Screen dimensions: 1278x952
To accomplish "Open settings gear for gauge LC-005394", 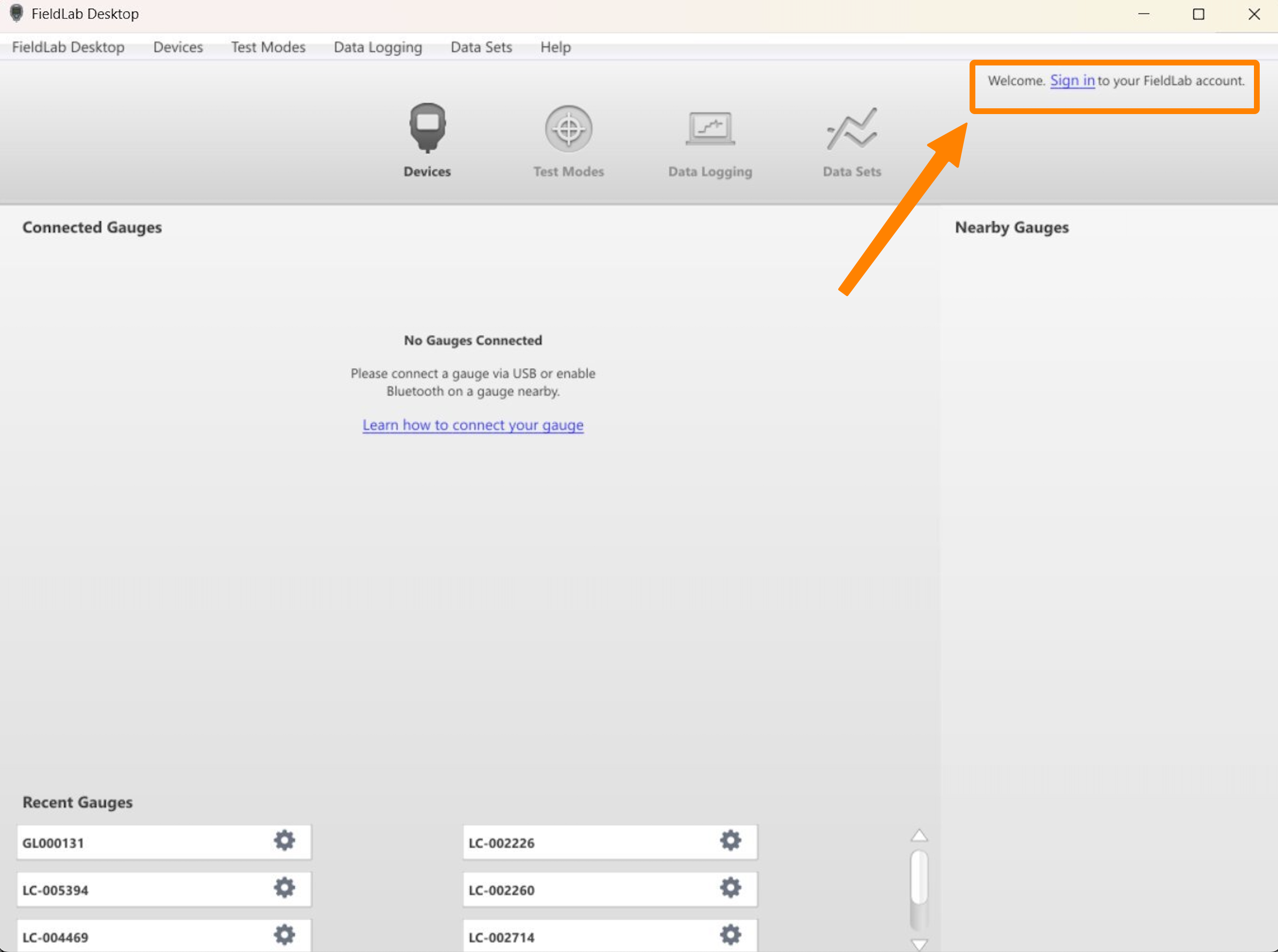I will click(x=284, y=888).
